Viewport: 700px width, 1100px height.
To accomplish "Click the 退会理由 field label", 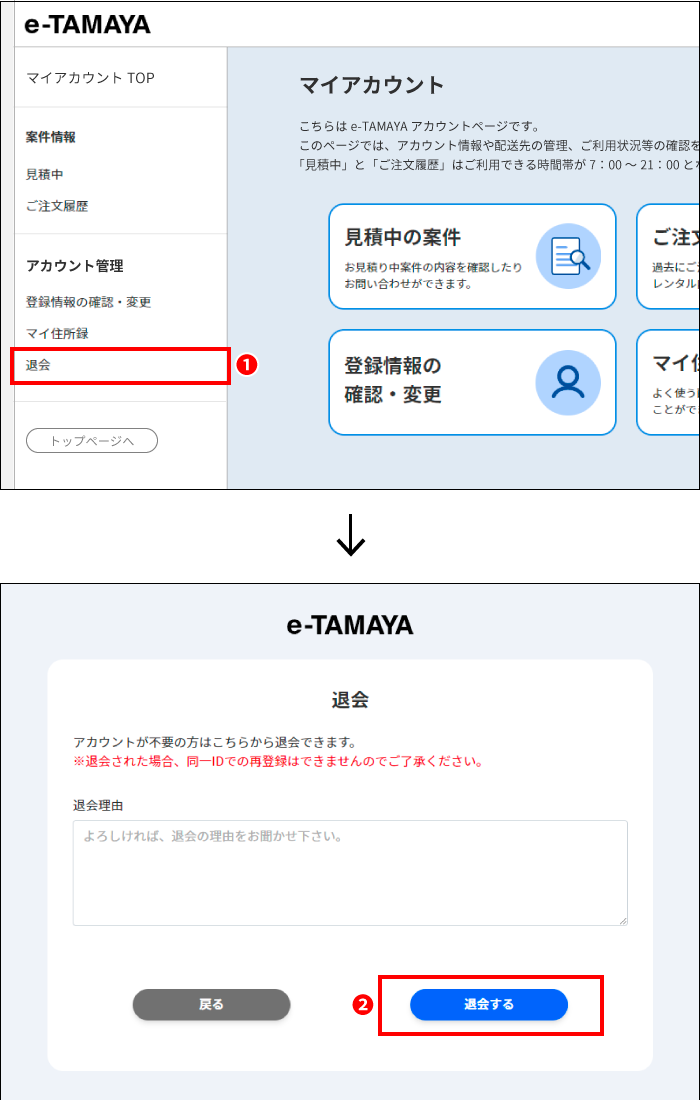I will [98, 805].
